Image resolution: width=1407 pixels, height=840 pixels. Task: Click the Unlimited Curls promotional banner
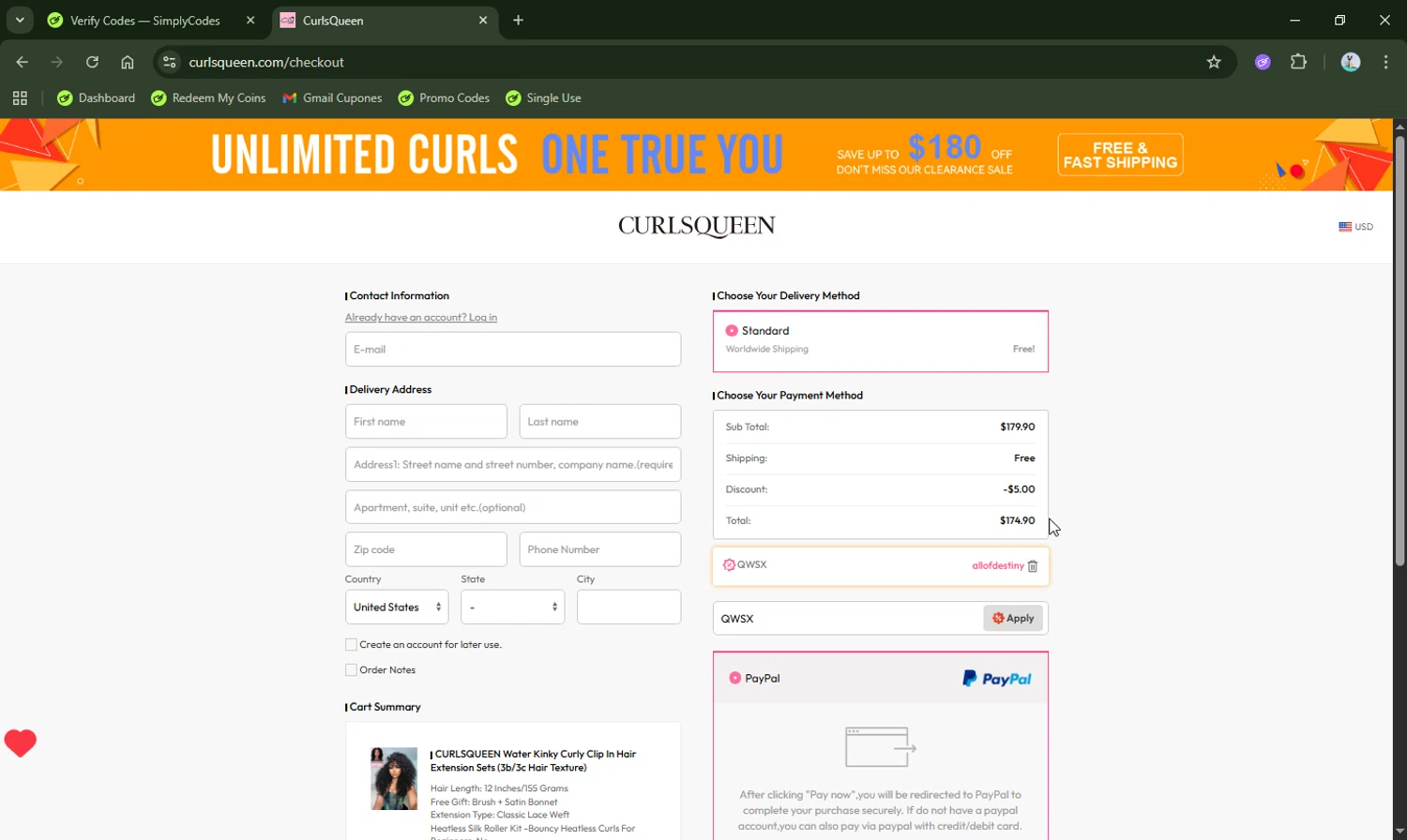(x=696, y=155)
